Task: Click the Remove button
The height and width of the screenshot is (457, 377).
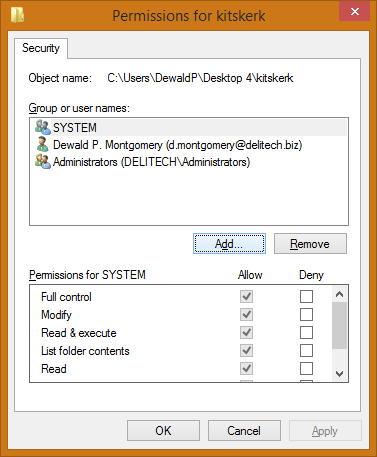Action: [x=310, y=244]
